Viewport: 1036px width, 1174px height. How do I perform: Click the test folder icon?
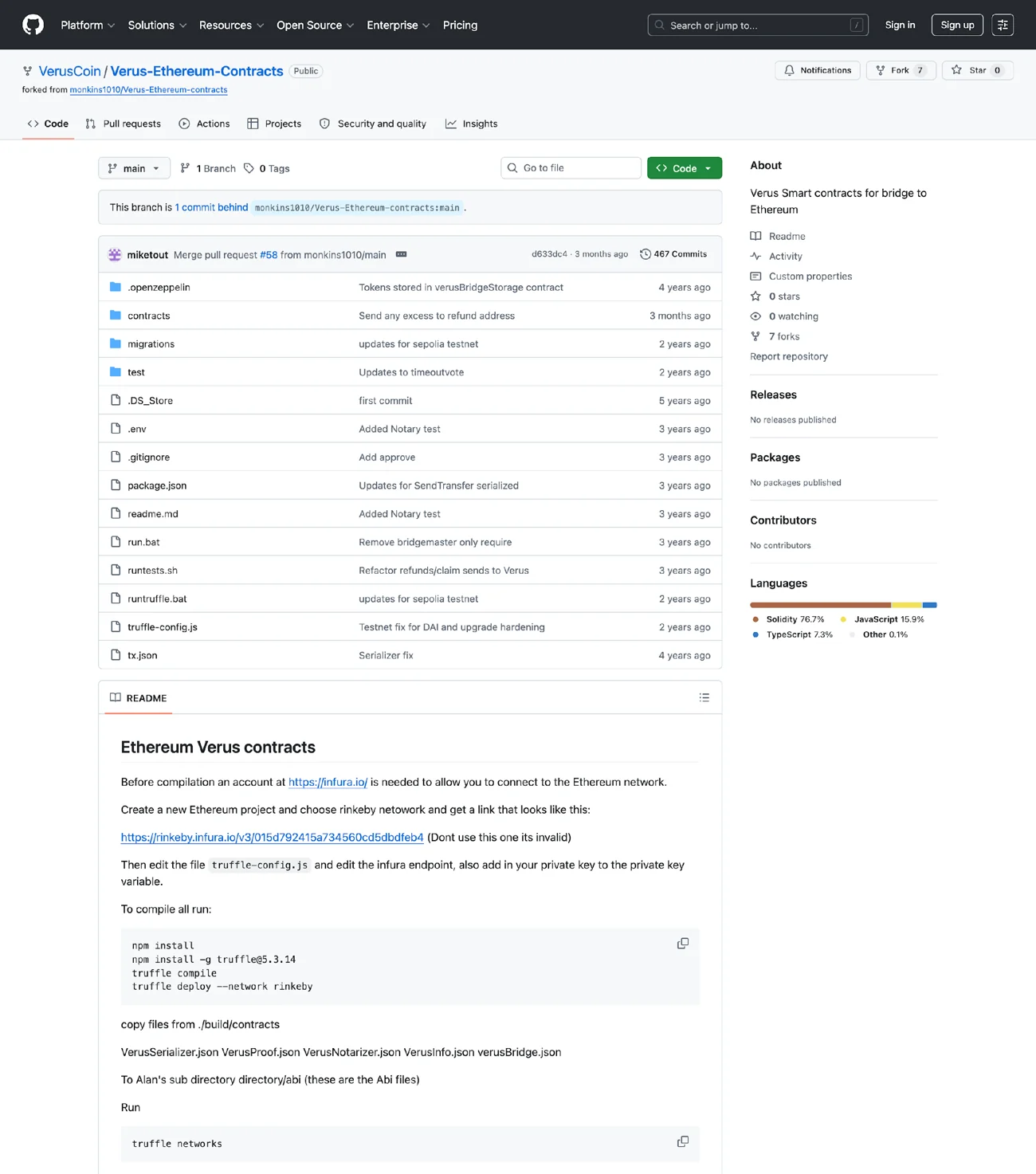(116, 372)
